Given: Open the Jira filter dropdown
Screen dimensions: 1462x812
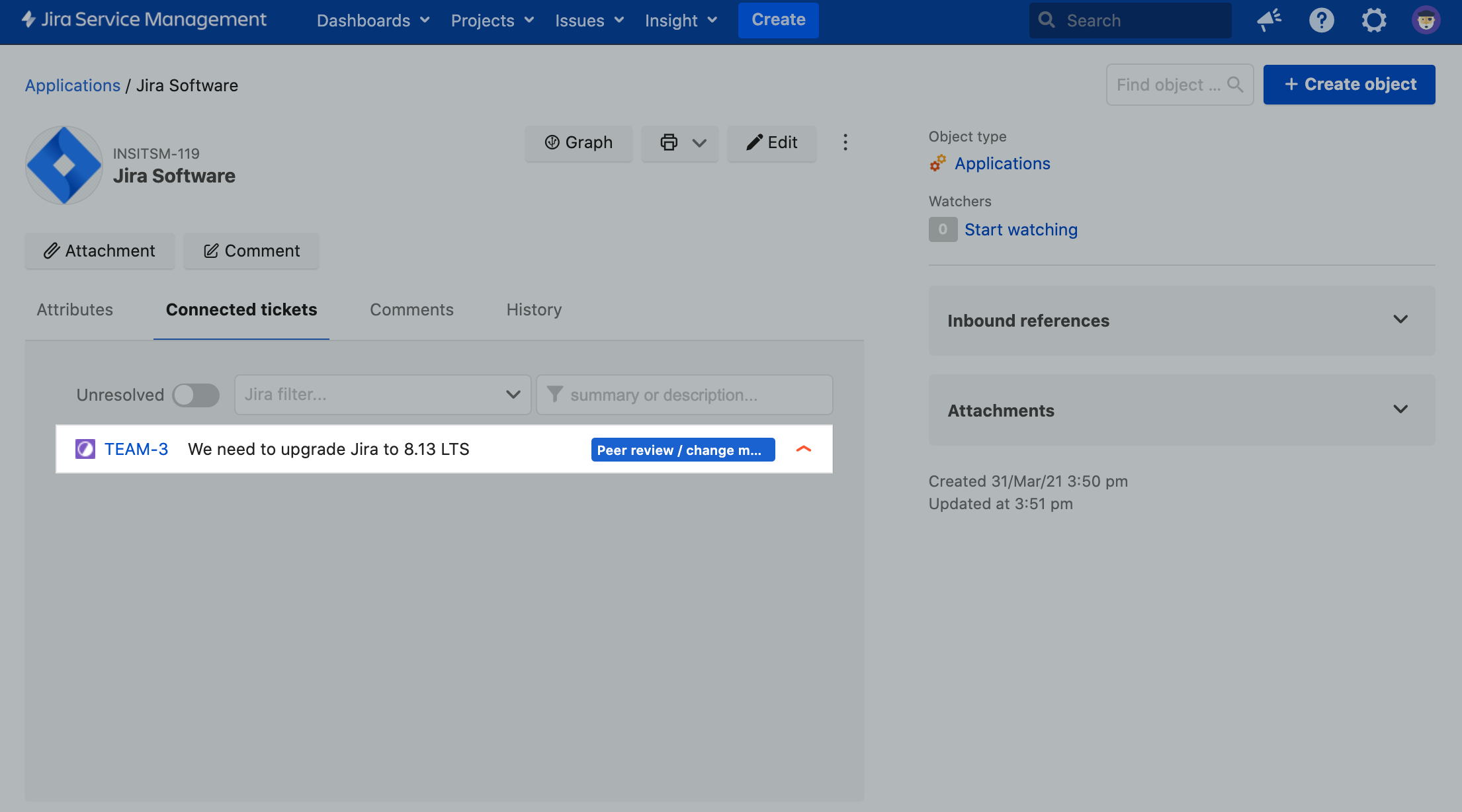Looking at the screenshot, I should [382, 395].
